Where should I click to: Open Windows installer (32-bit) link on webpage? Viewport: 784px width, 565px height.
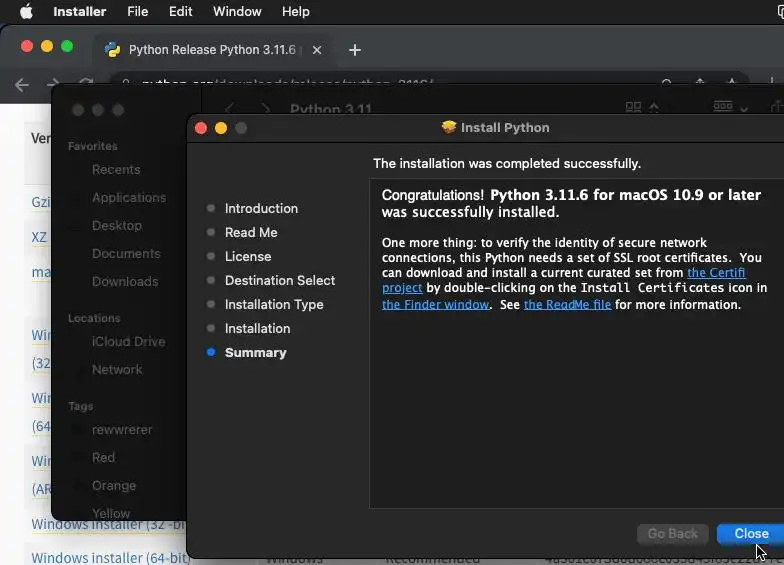tap(108, 524)
